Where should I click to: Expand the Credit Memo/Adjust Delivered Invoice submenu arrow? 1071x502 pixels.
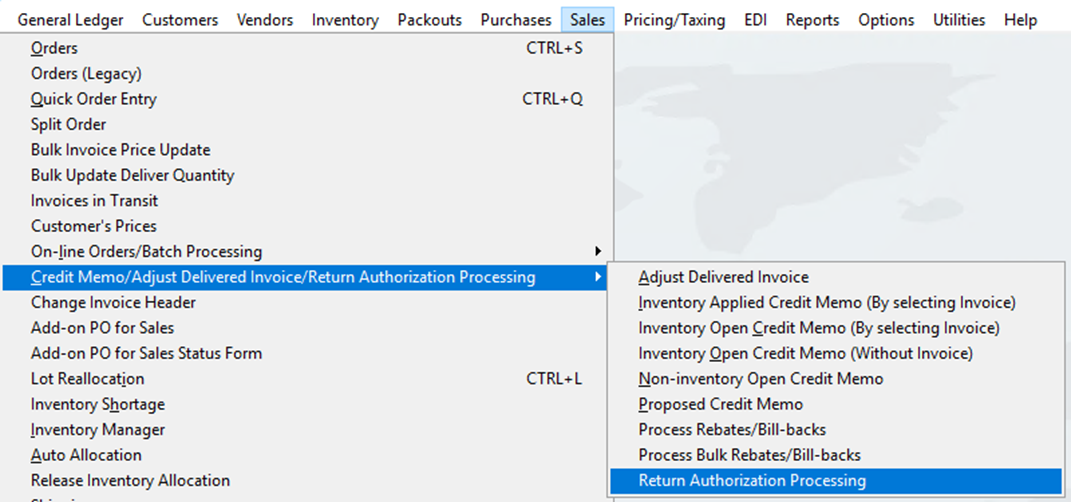598,277
